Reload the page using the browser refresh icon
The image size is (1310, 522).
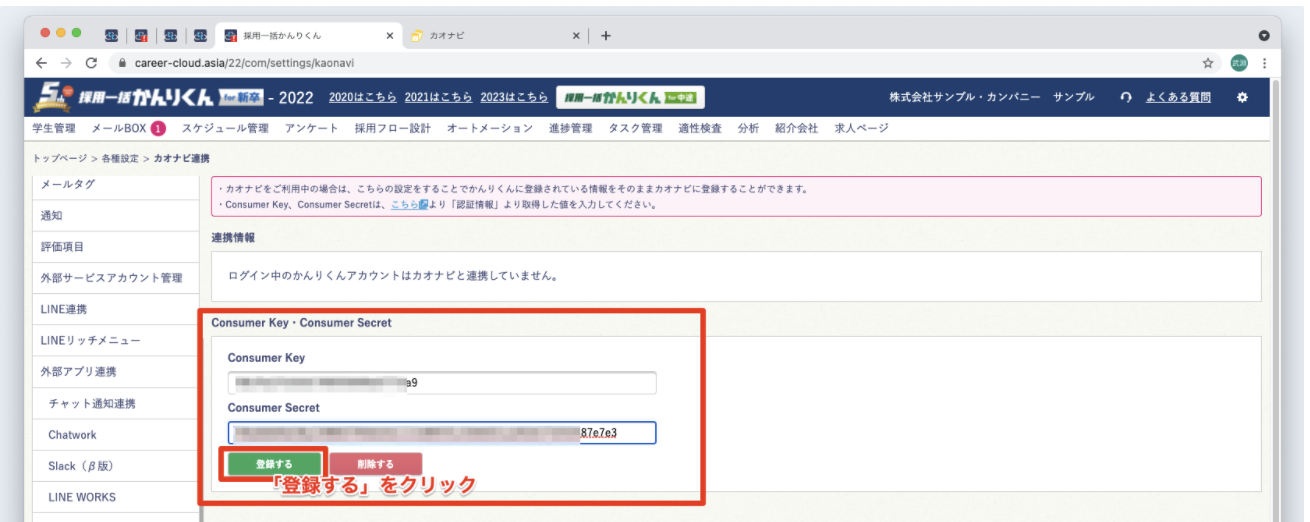pyautogui.click(x=92, y=62)
